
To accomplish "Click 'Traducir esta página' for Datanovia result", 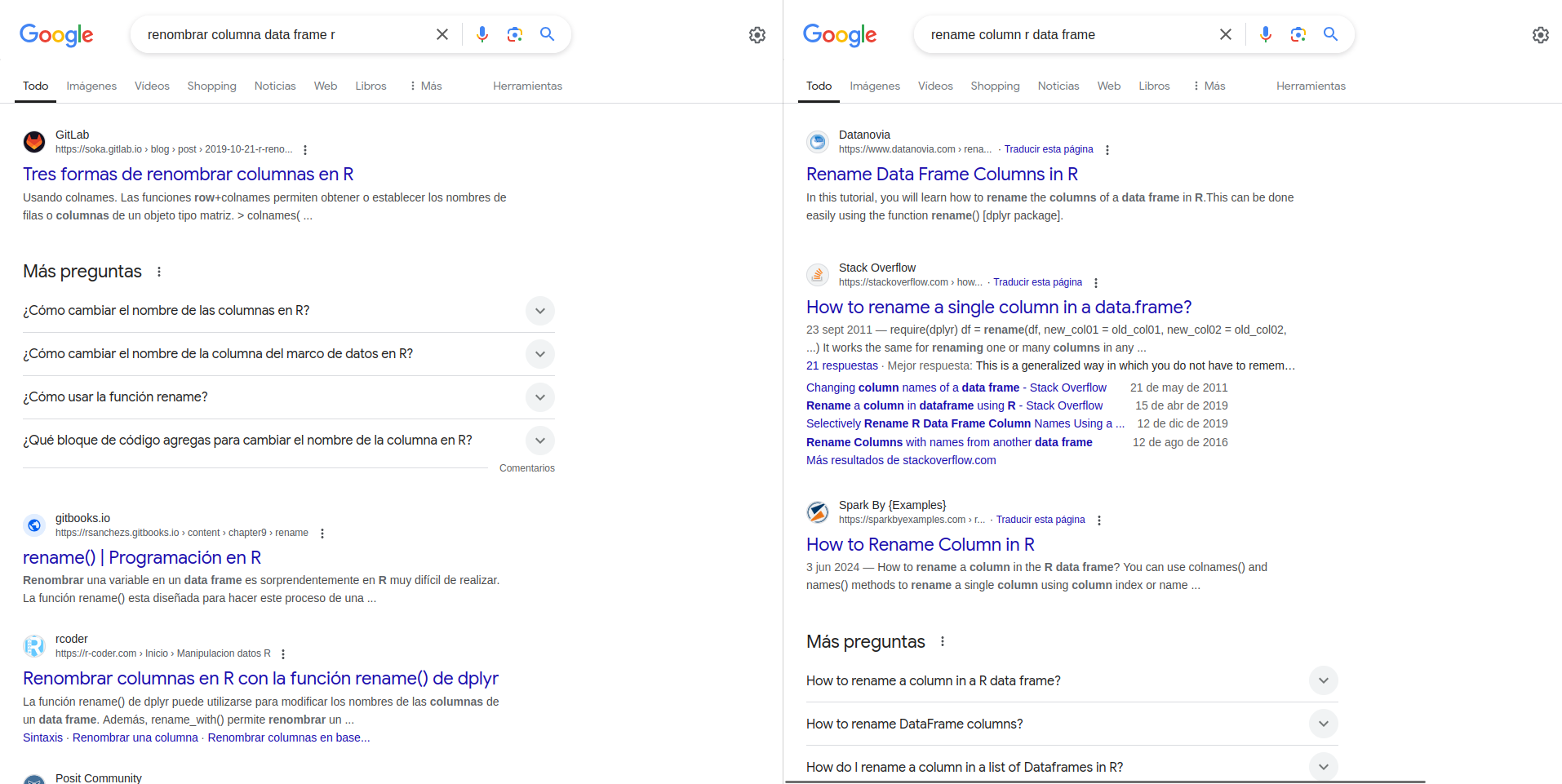I will coord(1049,149).
